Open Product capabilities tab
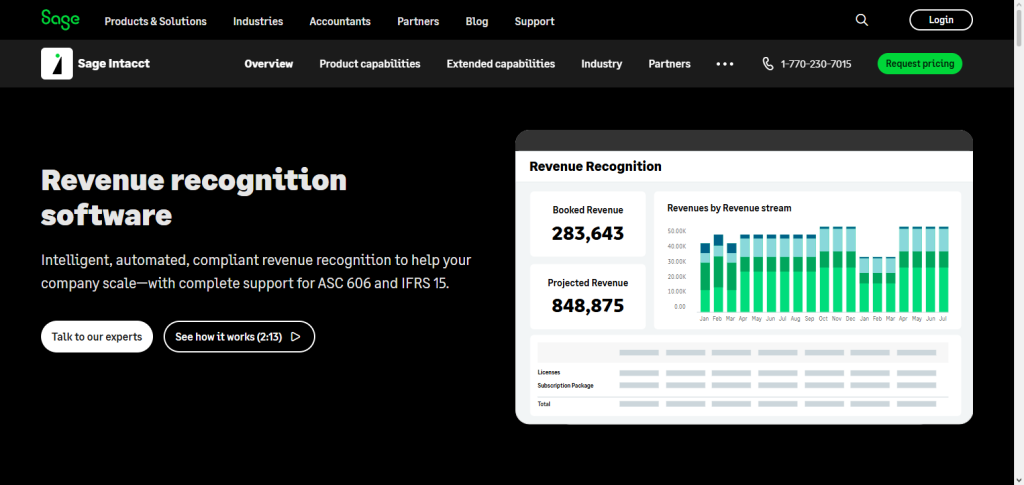The image size is (1024, 485). point(370,64)
